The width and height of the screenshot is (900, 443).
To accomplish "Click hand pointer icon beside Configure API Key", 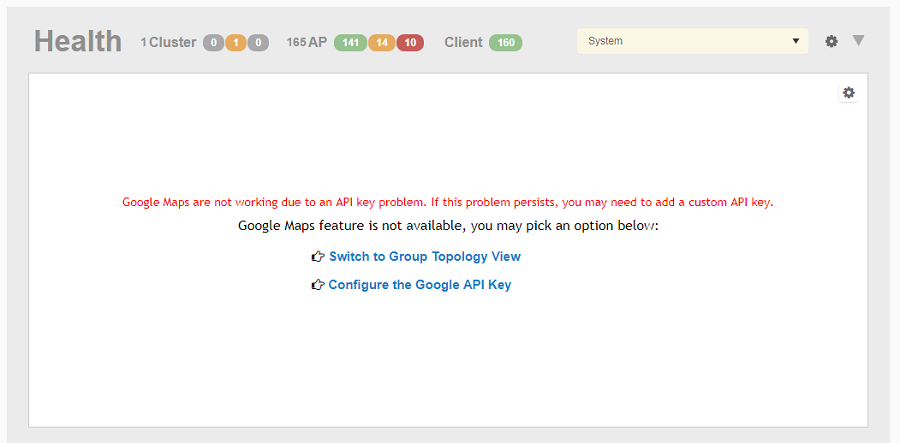I will [318, 285].
